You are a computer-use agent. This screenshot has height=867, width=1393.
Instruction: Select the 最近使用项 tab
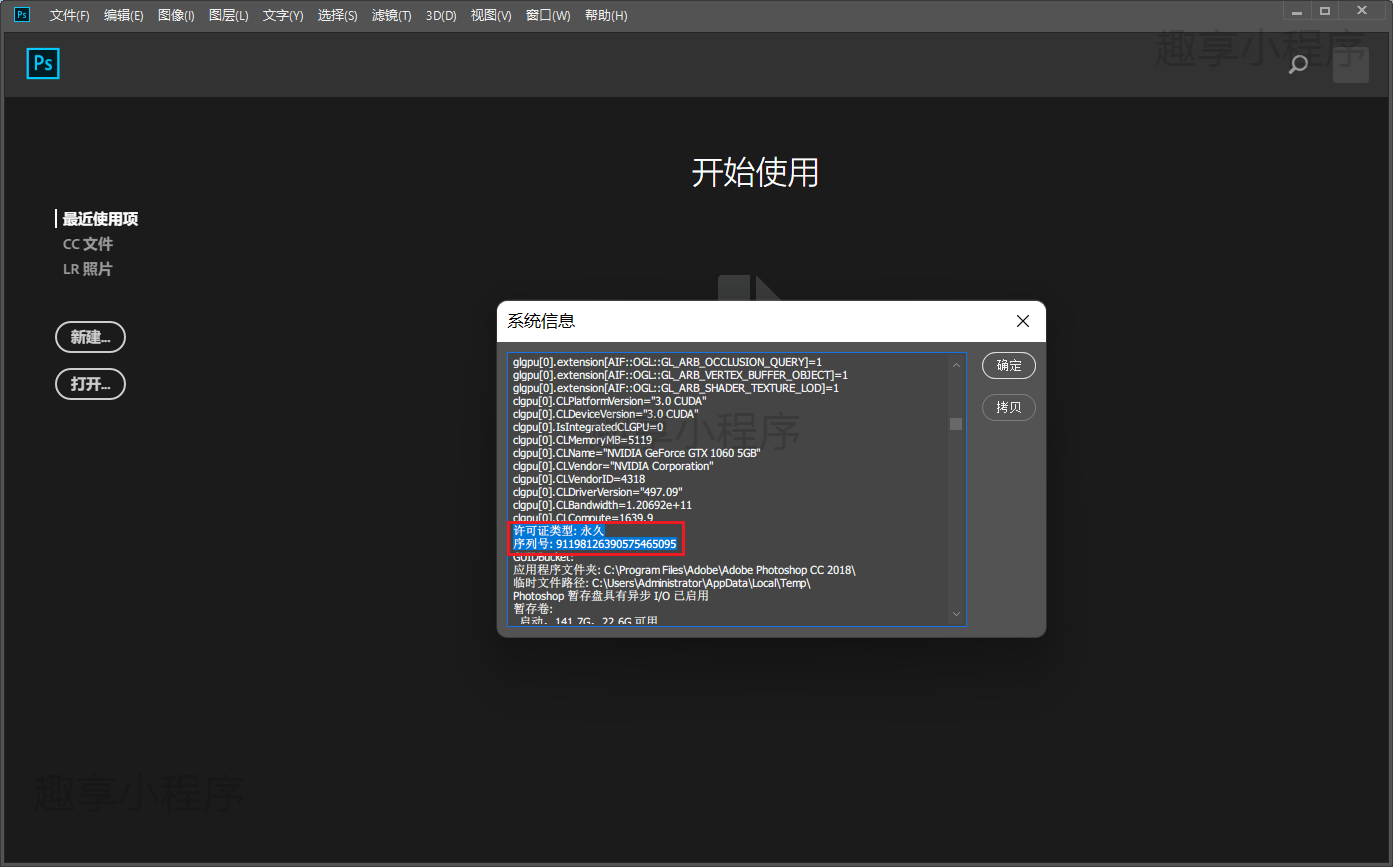100,219
